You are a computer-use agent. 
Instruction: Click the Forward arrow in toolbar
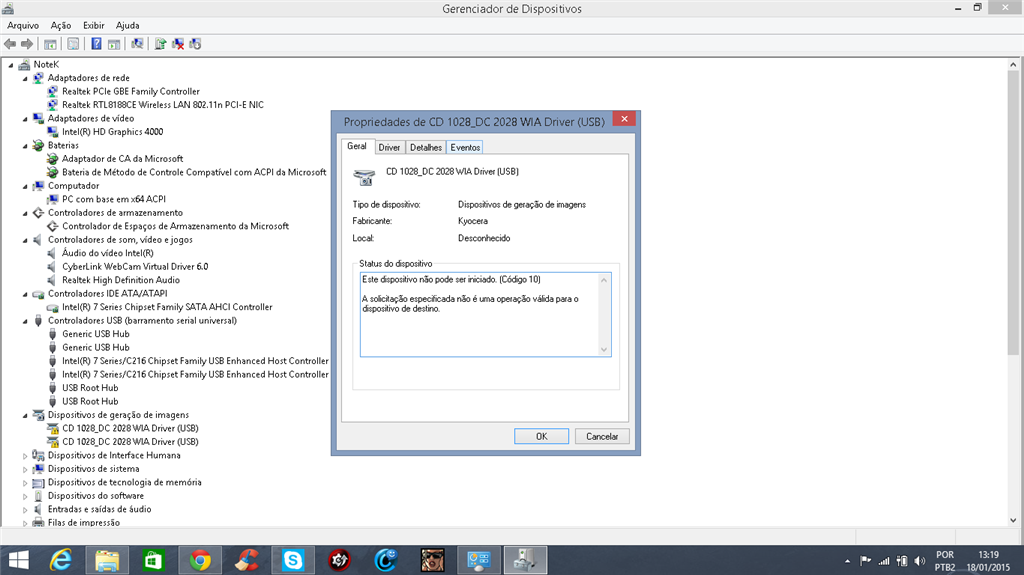click(27, 44)
